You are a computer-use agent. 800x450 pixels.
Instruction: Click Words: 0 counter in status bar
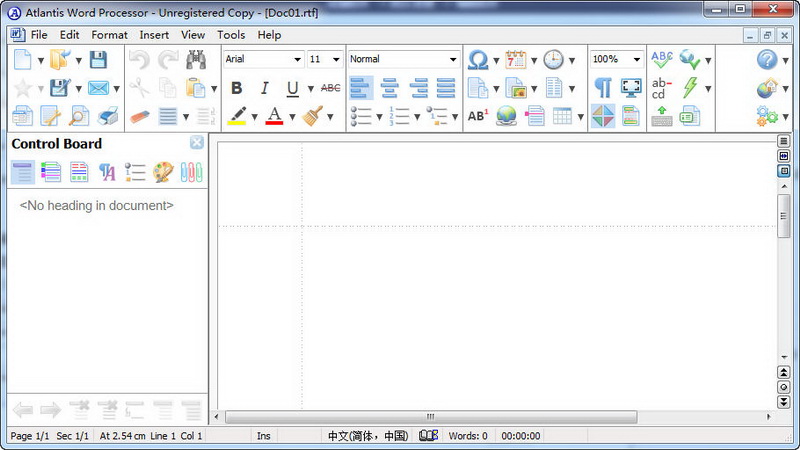(468, 436)
